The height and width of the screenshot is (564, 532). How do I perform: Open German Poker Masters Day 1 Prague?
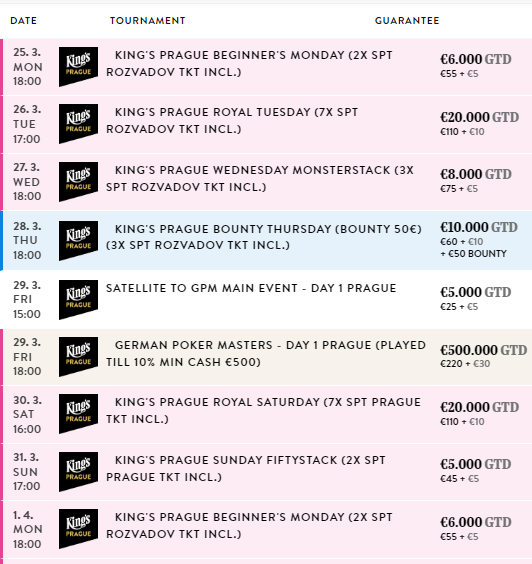click(x=266, y=354)
